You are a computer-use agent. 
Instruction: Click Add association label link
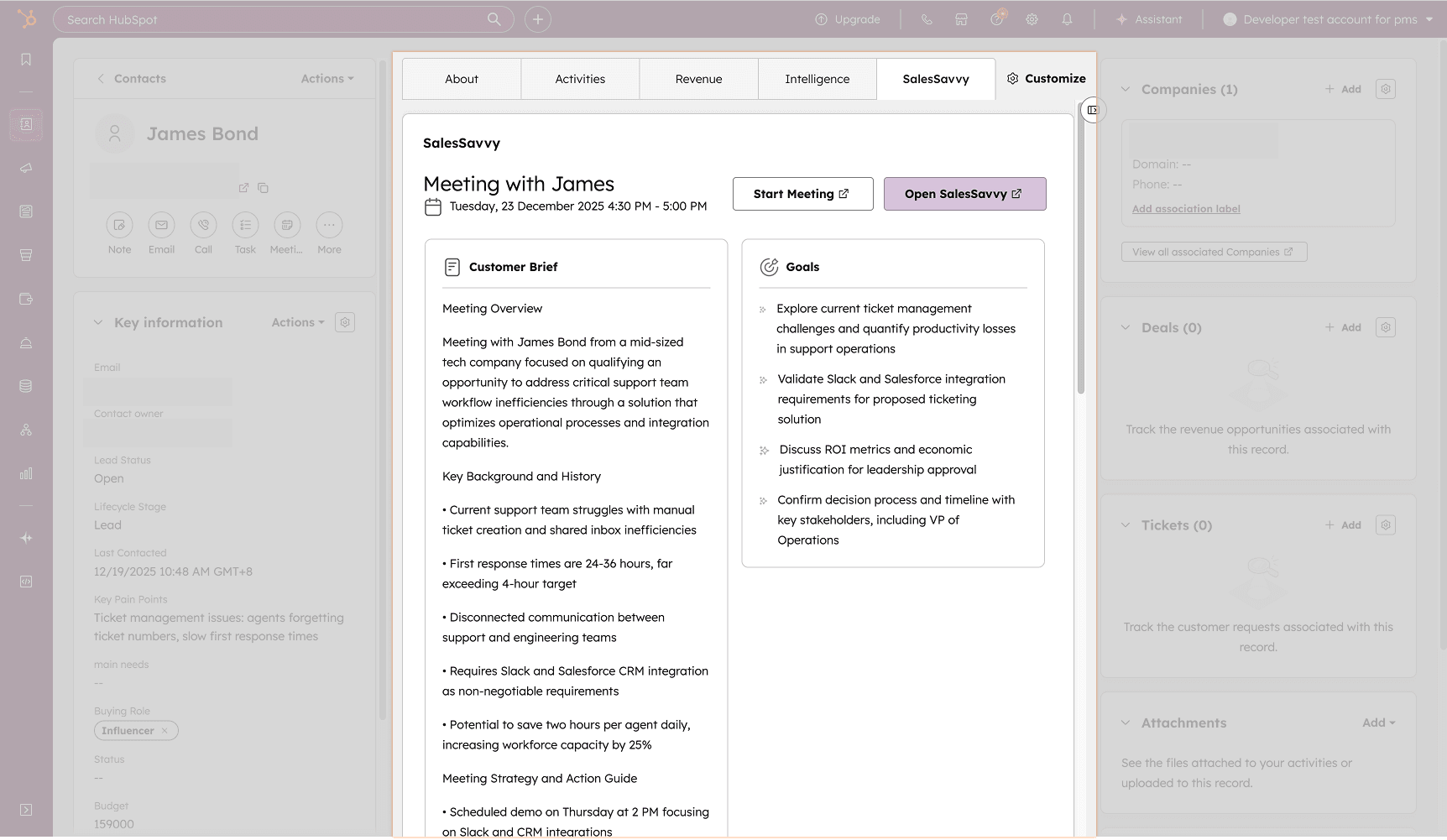click(x=1186, y=209)
